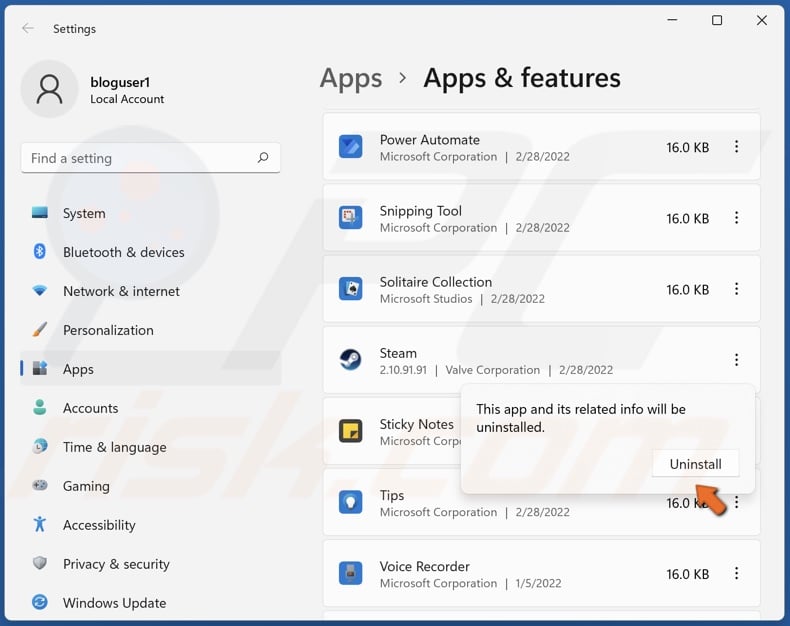Click the Voice Recorder app icon

tap(350, 574)
